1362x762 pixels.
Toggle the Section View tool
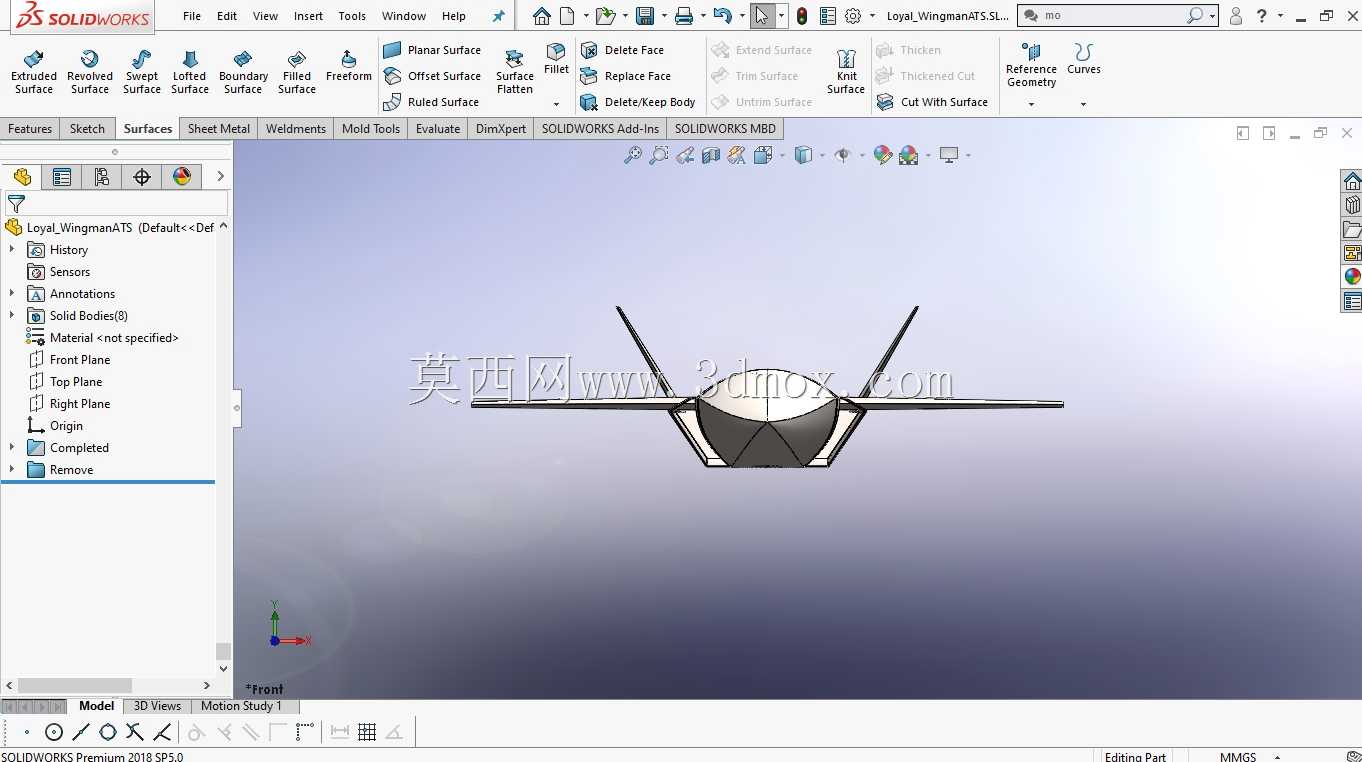pos(711,155)
